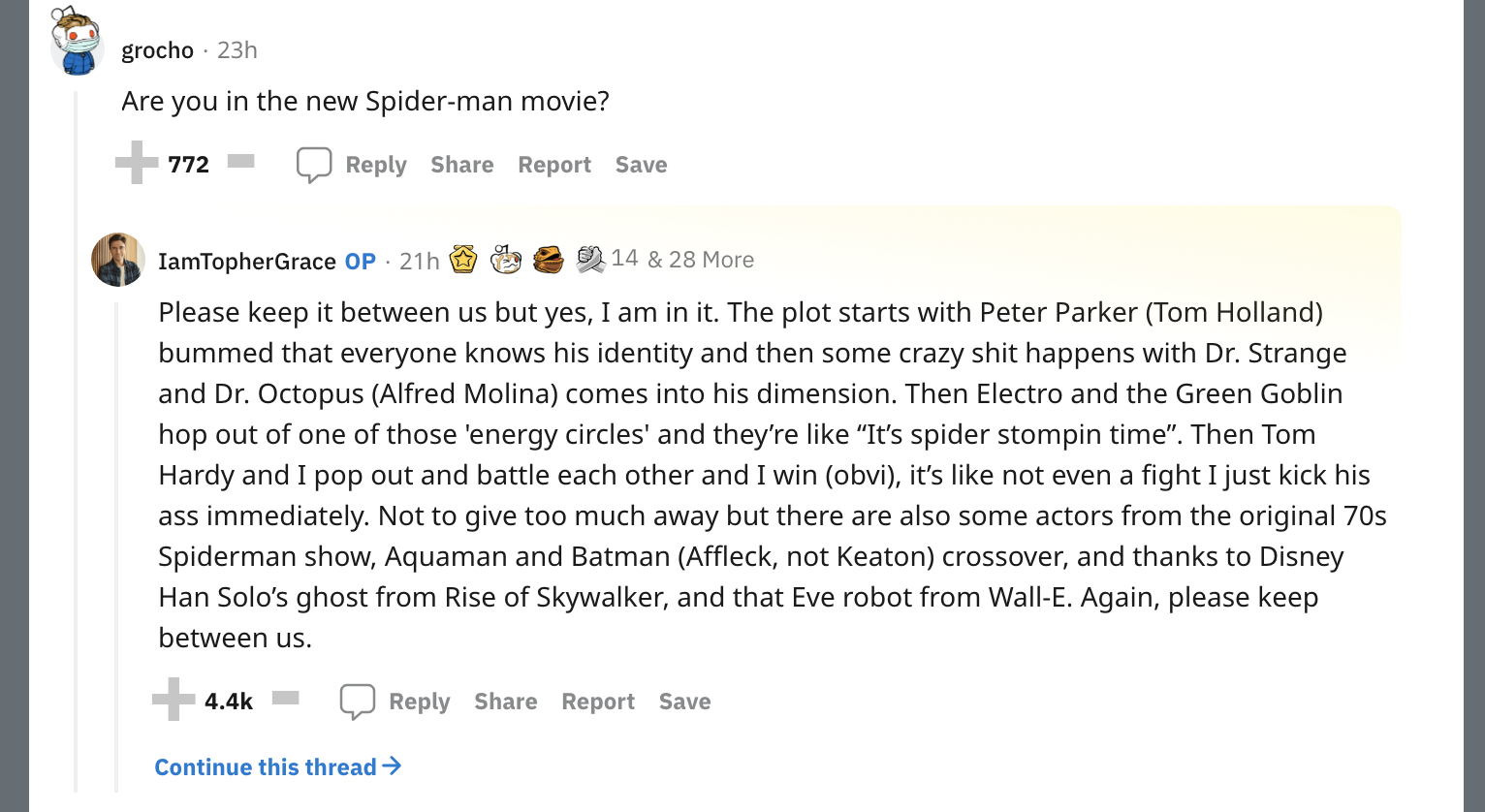Collapse IamTopherGrace's reply via its thread line
The image size is (1485, 812).
(x=117, y=543)
